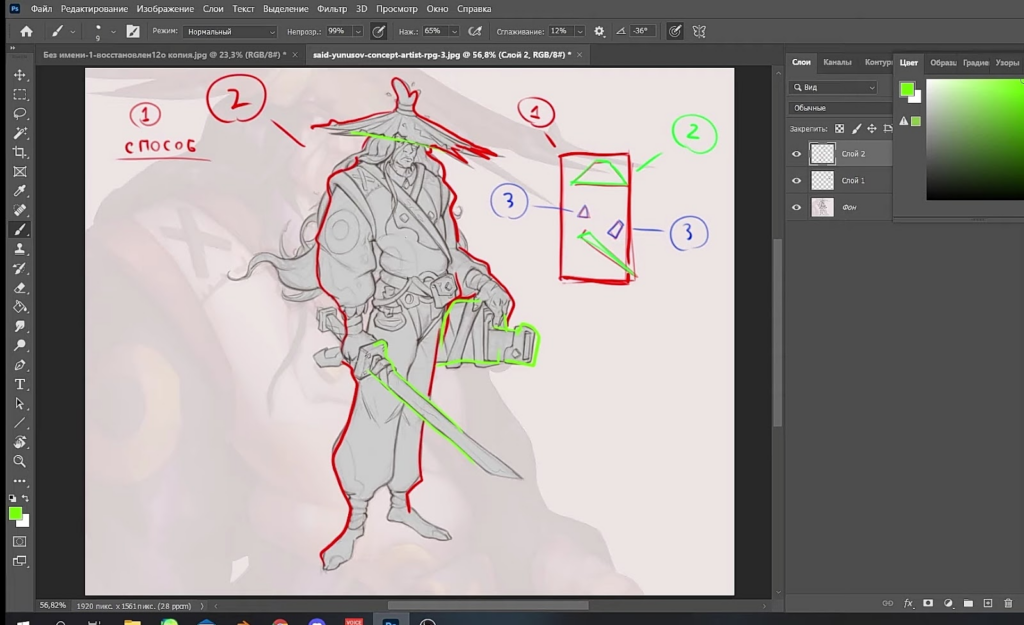Open the Наж. flow slider dropdown
Screen dimensions: 1024x625
click(x=455, y=31)
